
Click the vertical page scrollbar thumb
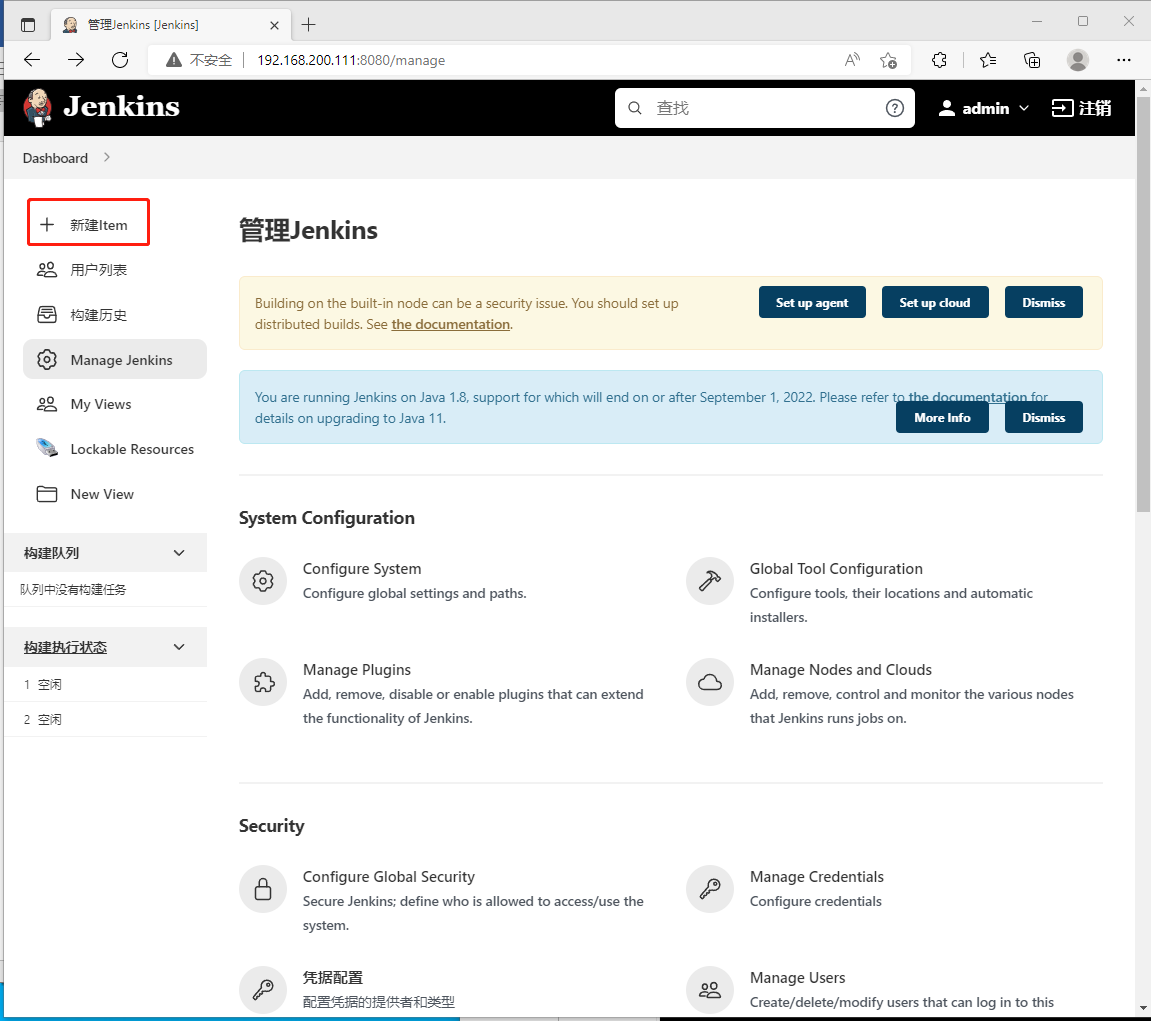point(1143,303)
